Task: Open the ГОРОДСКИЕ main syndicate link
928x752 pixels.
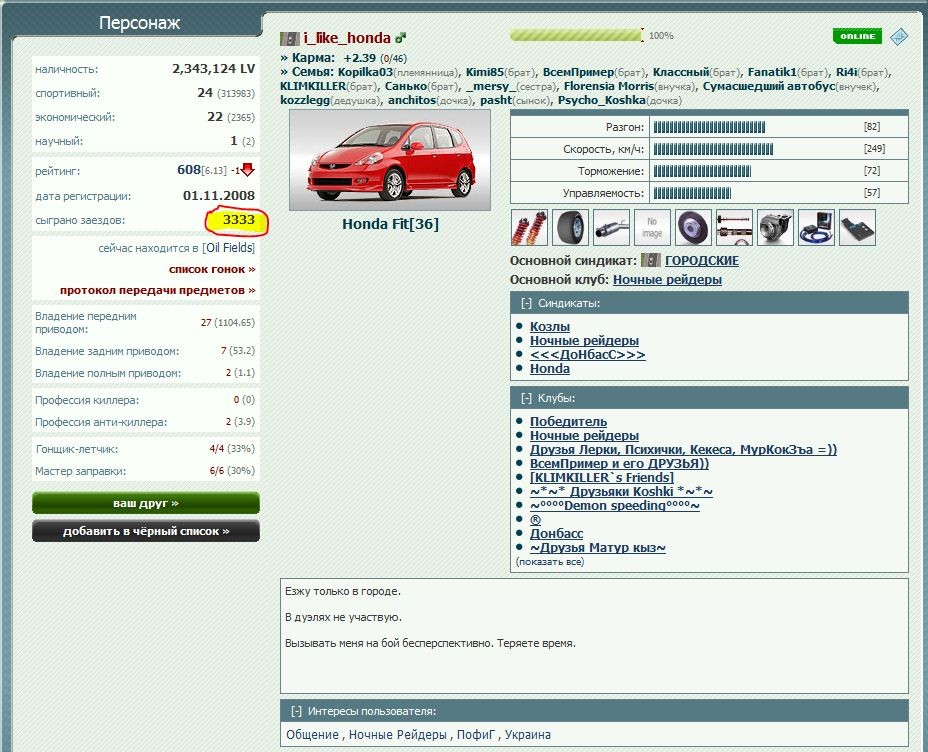Action: 701,260
